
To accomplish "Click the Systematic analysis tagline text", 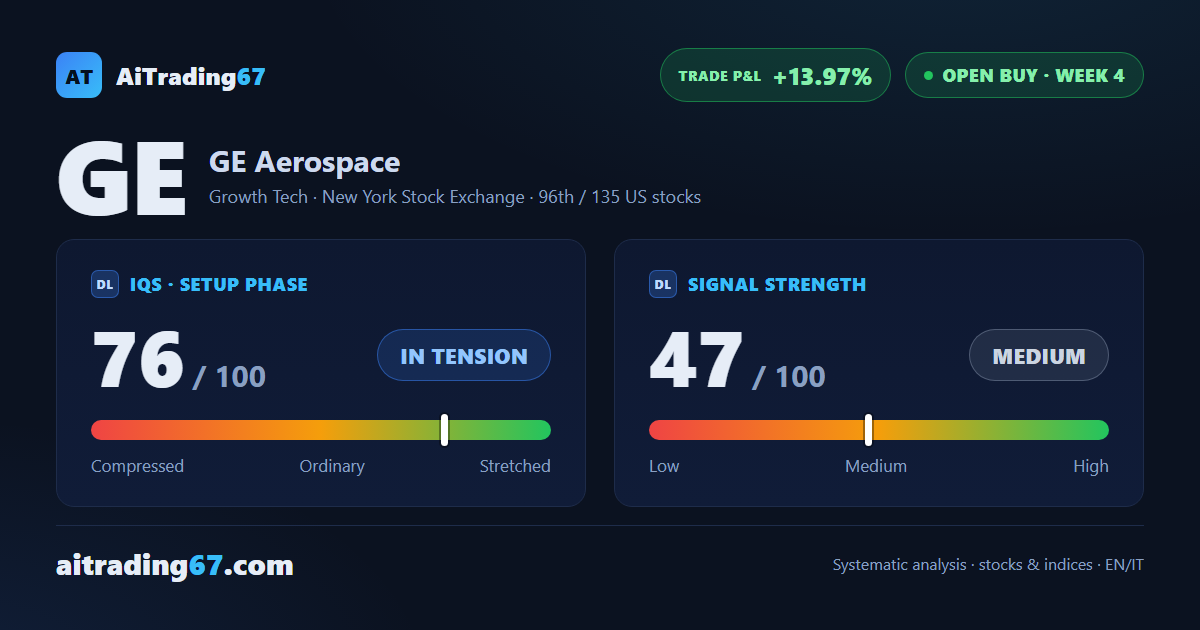I will [x=988, y=565].
